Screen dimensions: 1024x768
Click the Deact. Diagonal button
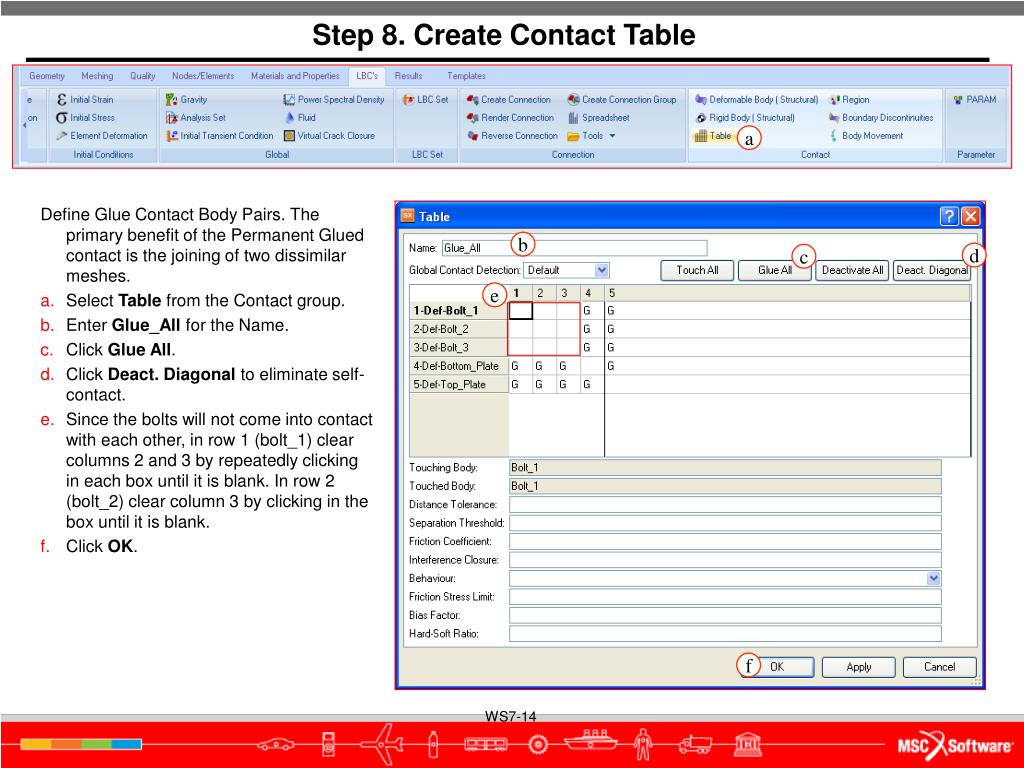pos(932,270)
